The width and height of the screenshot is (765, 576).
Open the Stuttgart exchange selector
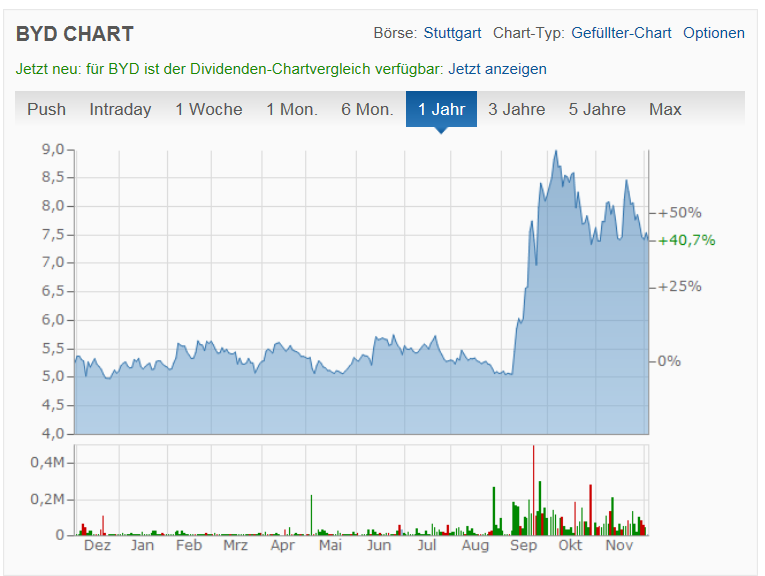452,33
